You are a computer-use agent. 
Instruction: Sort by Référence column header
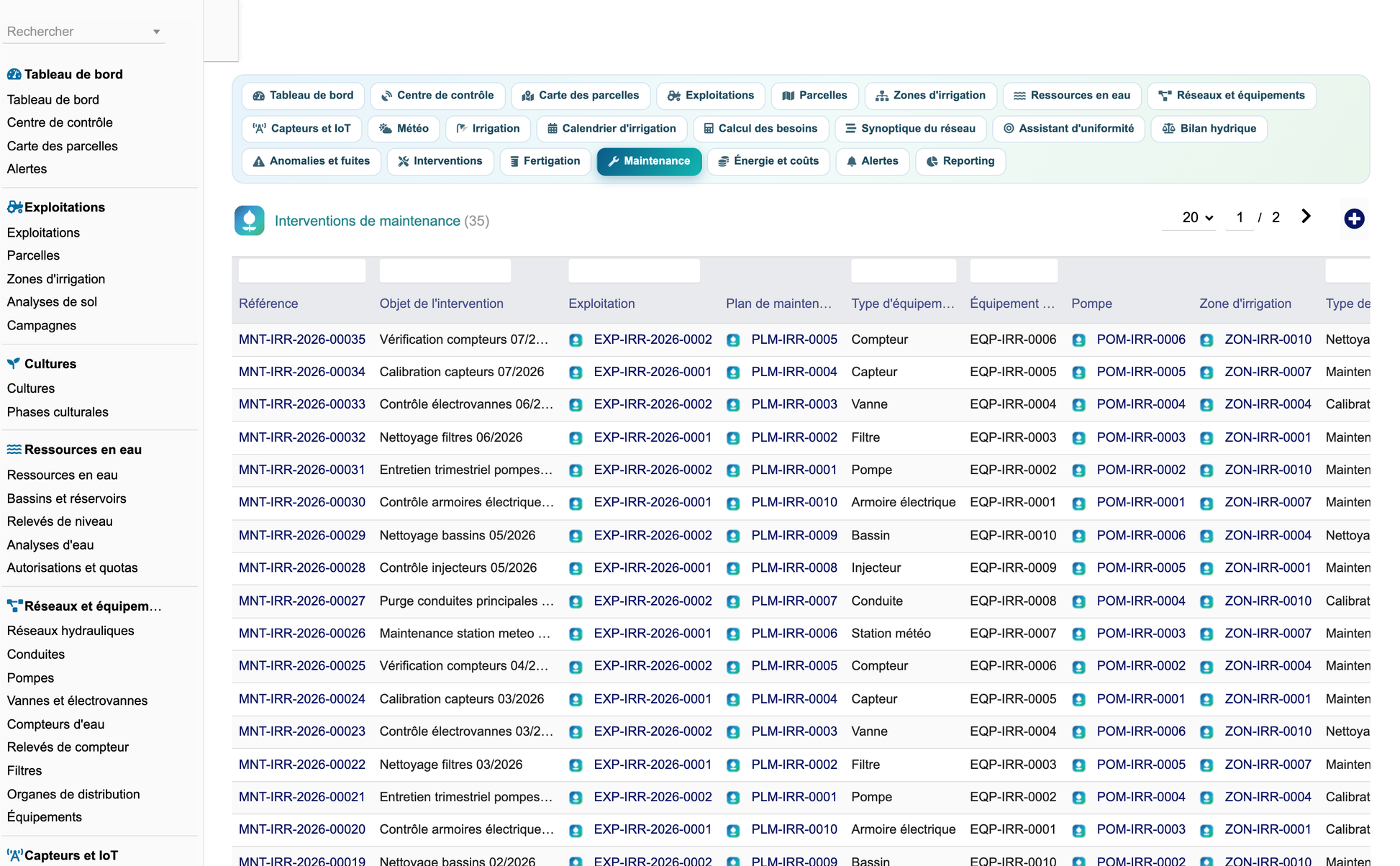click(x=268, y=304)
